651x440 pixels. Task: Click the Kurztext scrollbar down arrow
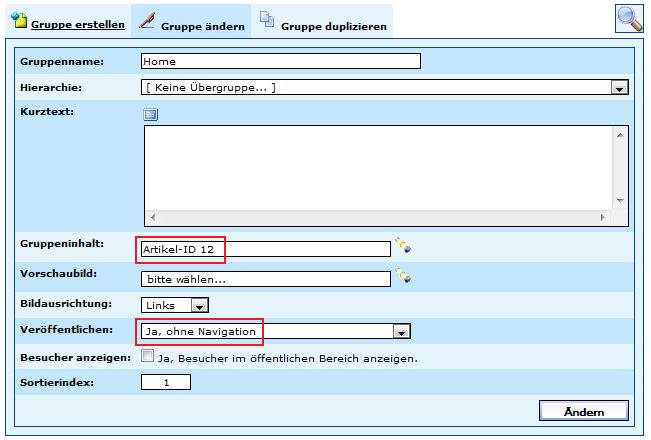click(x=621, y=202)
